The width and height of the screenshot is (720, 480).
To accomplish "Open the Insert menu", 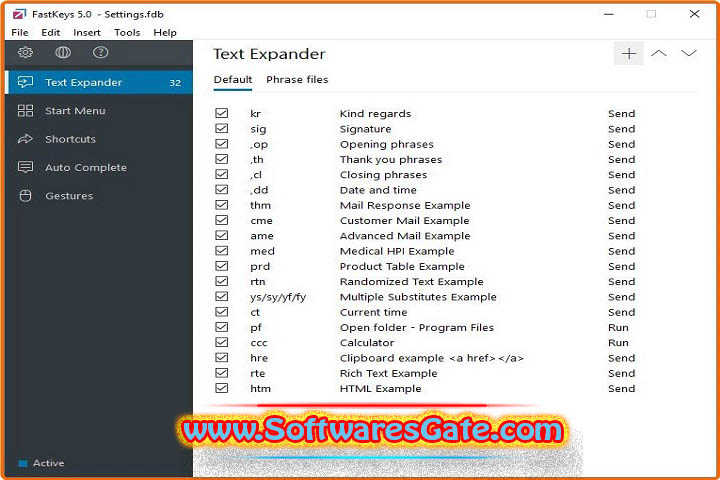I will (x=87, y=33).
